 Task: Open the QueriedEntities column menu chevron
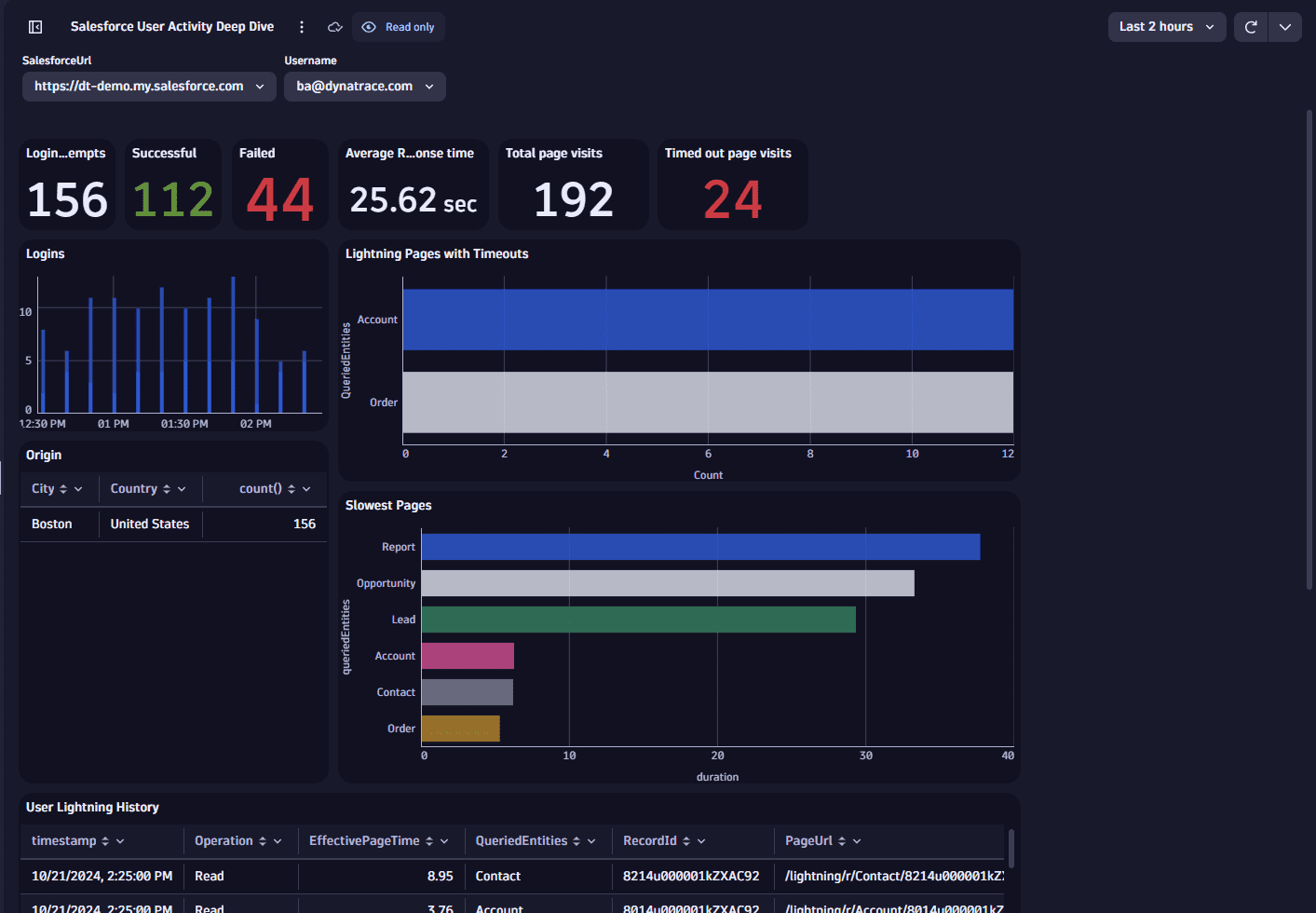(591, 841)
